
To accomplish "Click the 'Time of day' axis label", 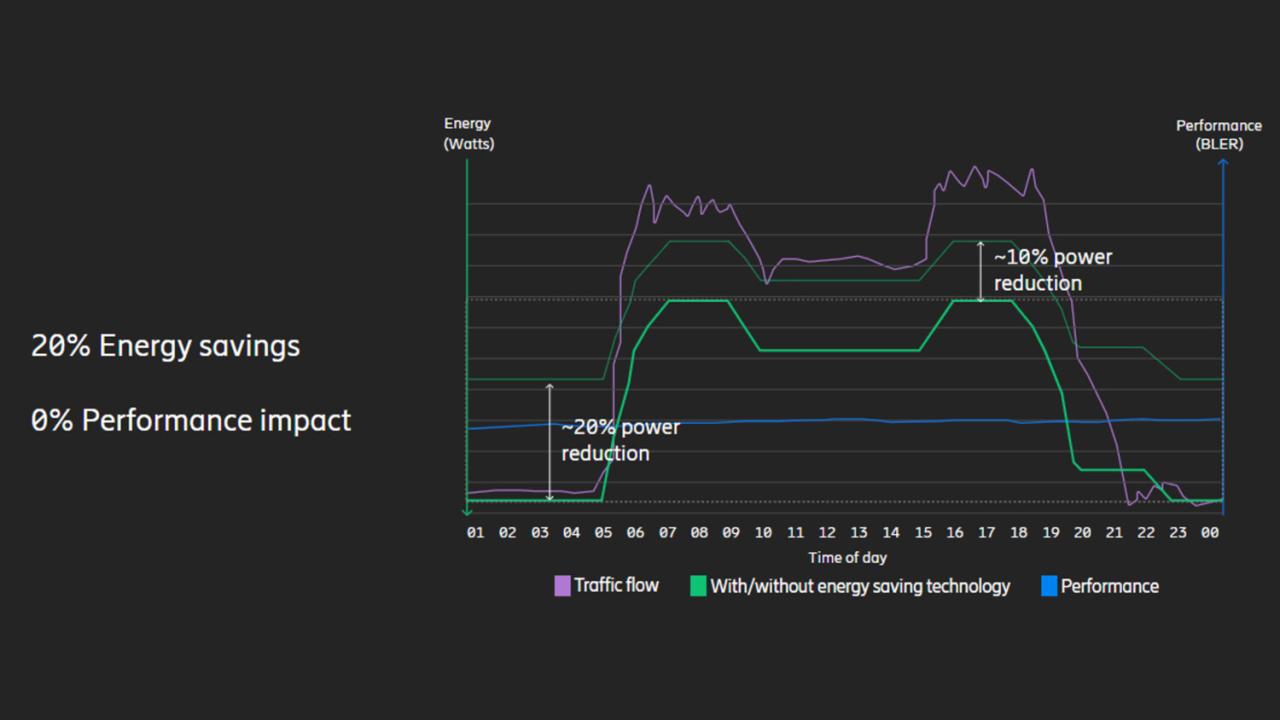I will [848, 558].
